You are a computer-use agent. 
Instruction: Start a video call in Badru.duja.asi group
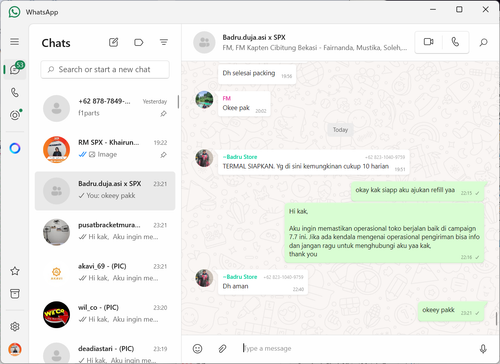tap(428, 42)
